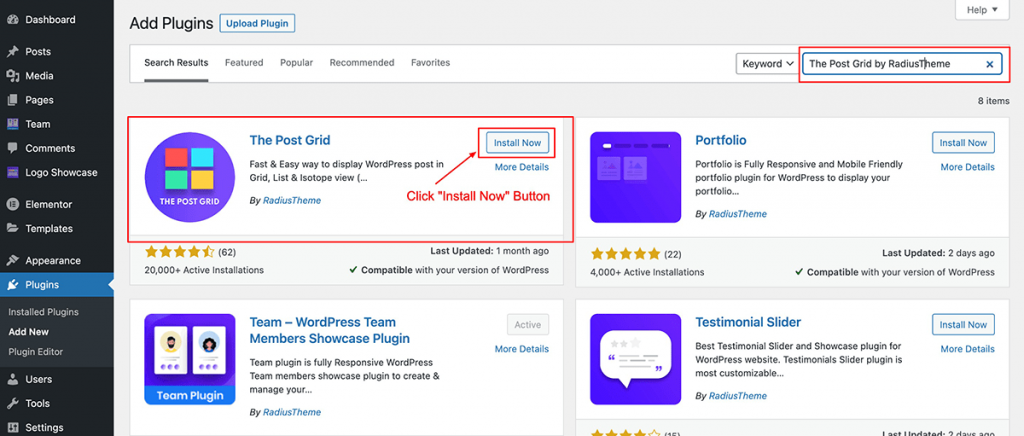
Task: Click RadiusTheme author under Team plugin
Action: pos(292,413)
